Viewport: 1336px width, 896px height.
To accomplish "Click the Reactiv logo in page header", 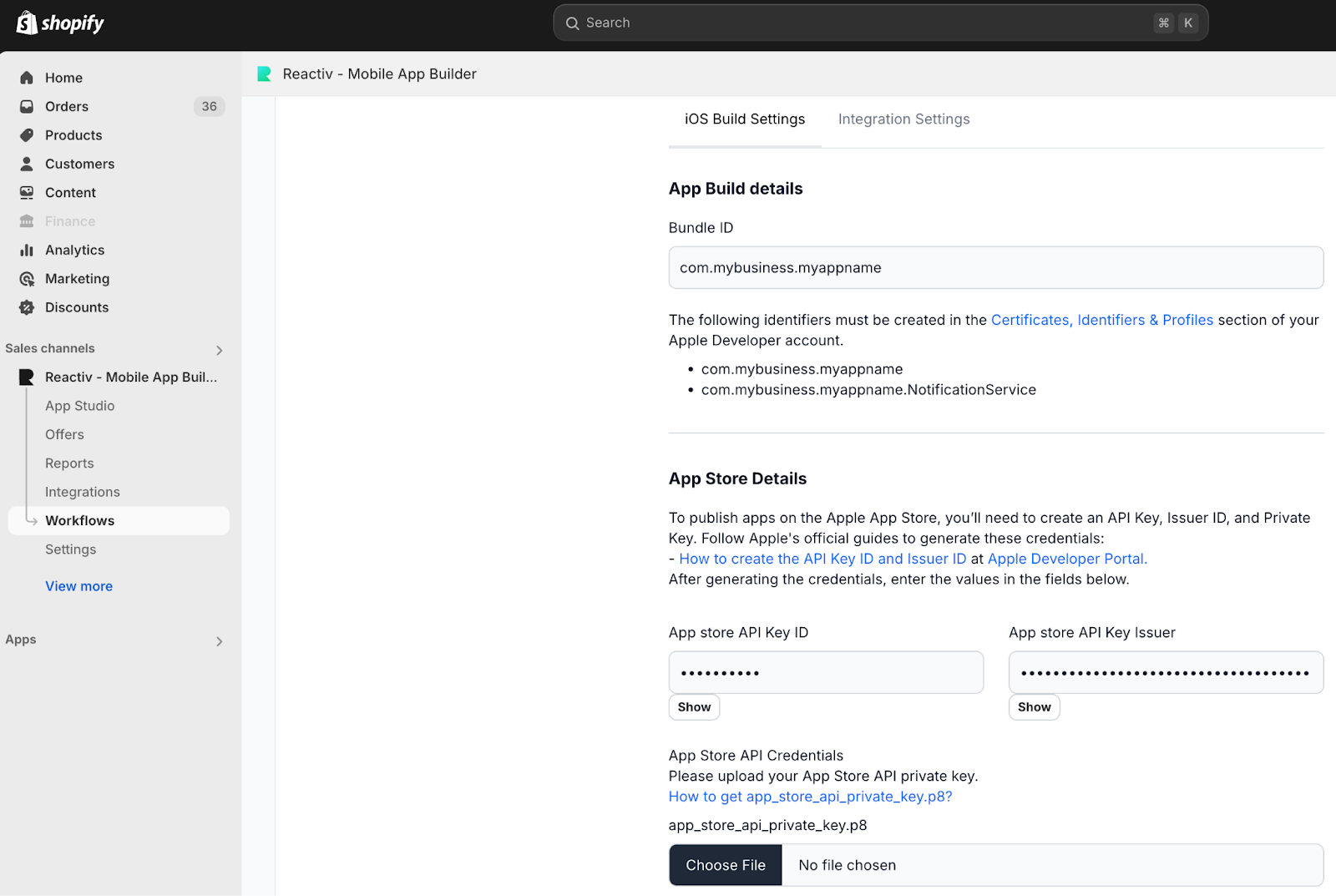I will click(x=264, y=74).
